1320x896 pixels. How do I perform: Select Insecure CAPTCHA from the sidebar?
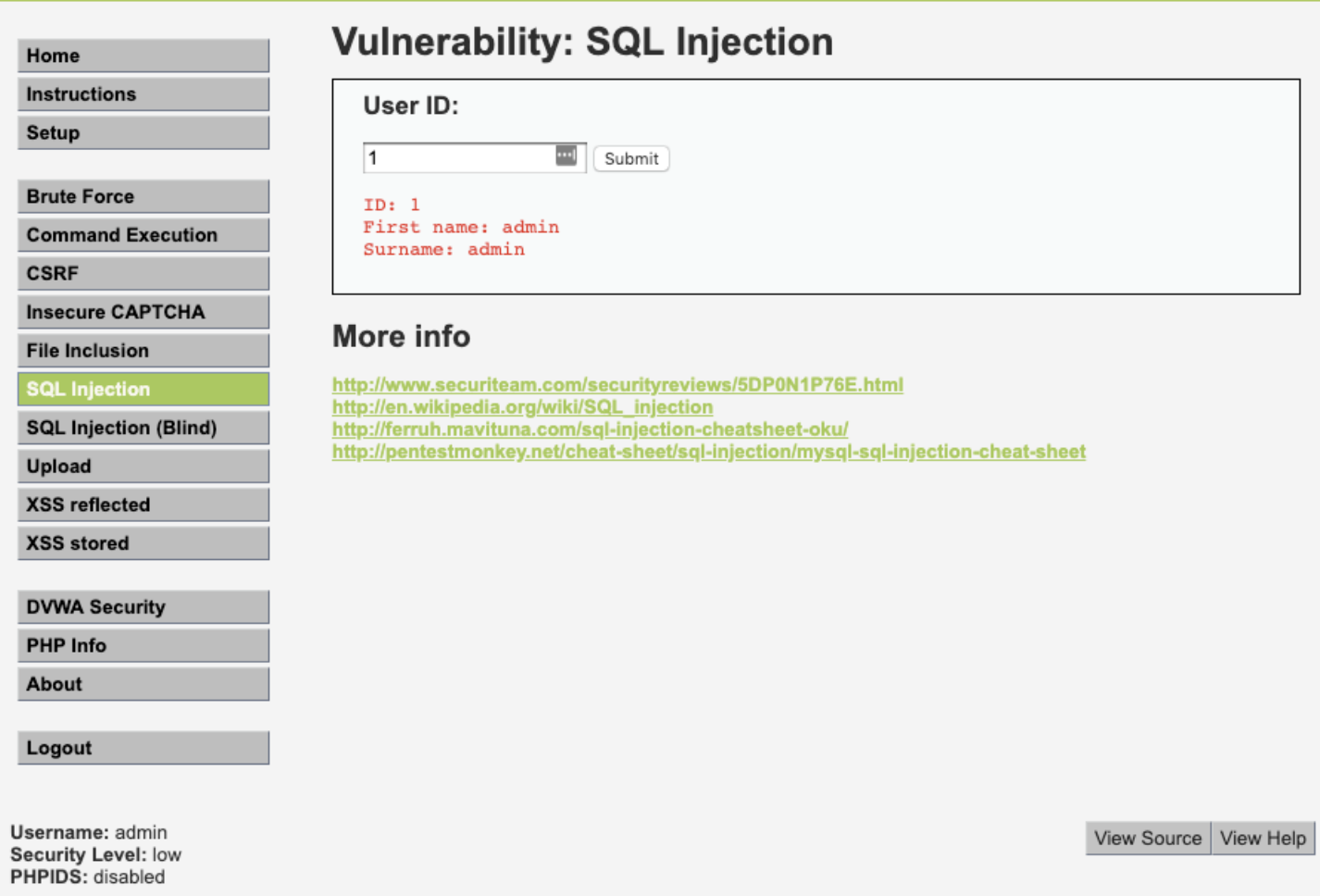(143, 312)
